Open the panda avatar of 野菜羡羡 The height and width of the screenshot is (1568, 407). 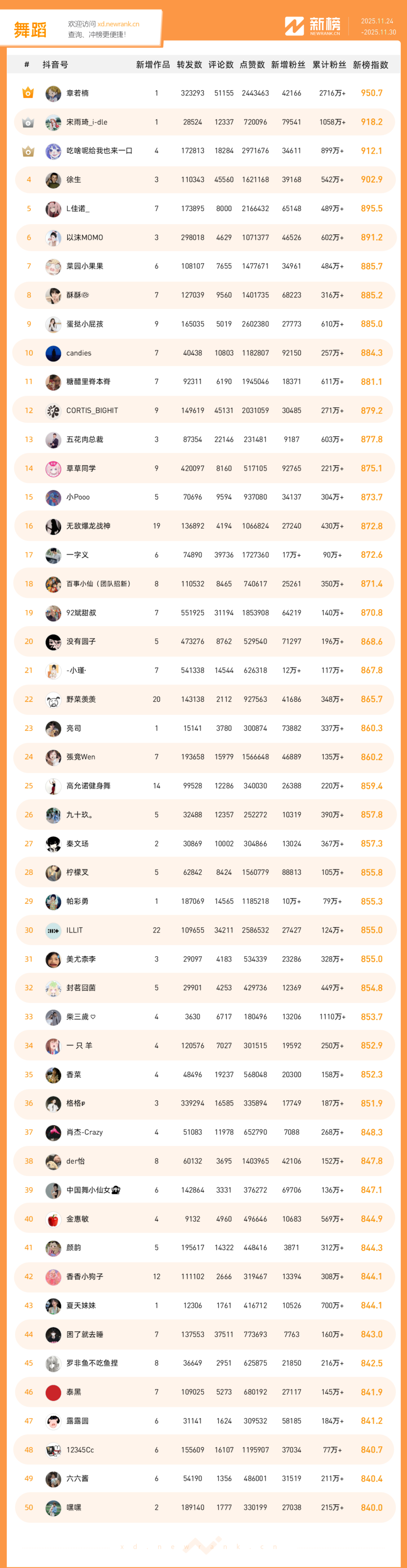tap(54, 699)
